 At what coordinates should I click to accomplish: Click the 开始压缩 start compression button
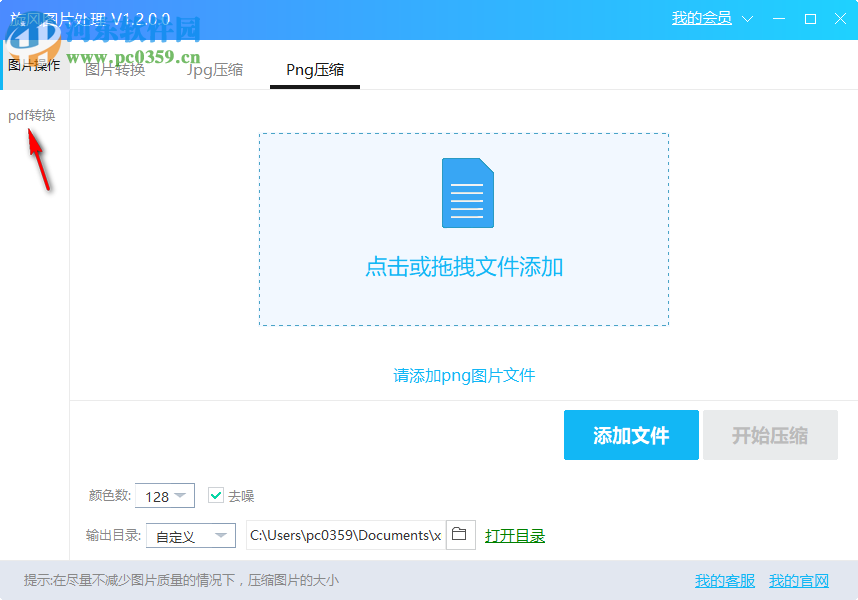coord(770,434)
